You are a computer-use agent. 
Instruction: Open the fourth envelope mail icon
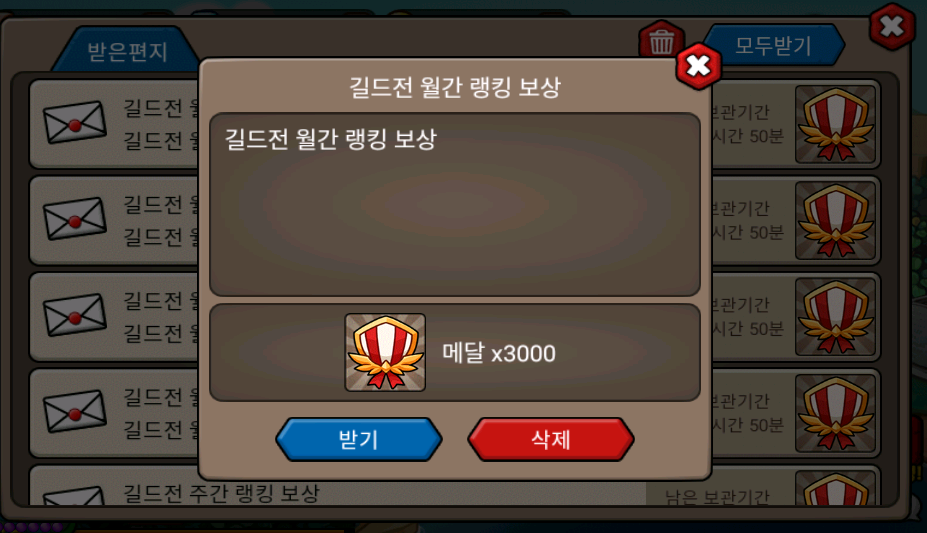point(74,411)
